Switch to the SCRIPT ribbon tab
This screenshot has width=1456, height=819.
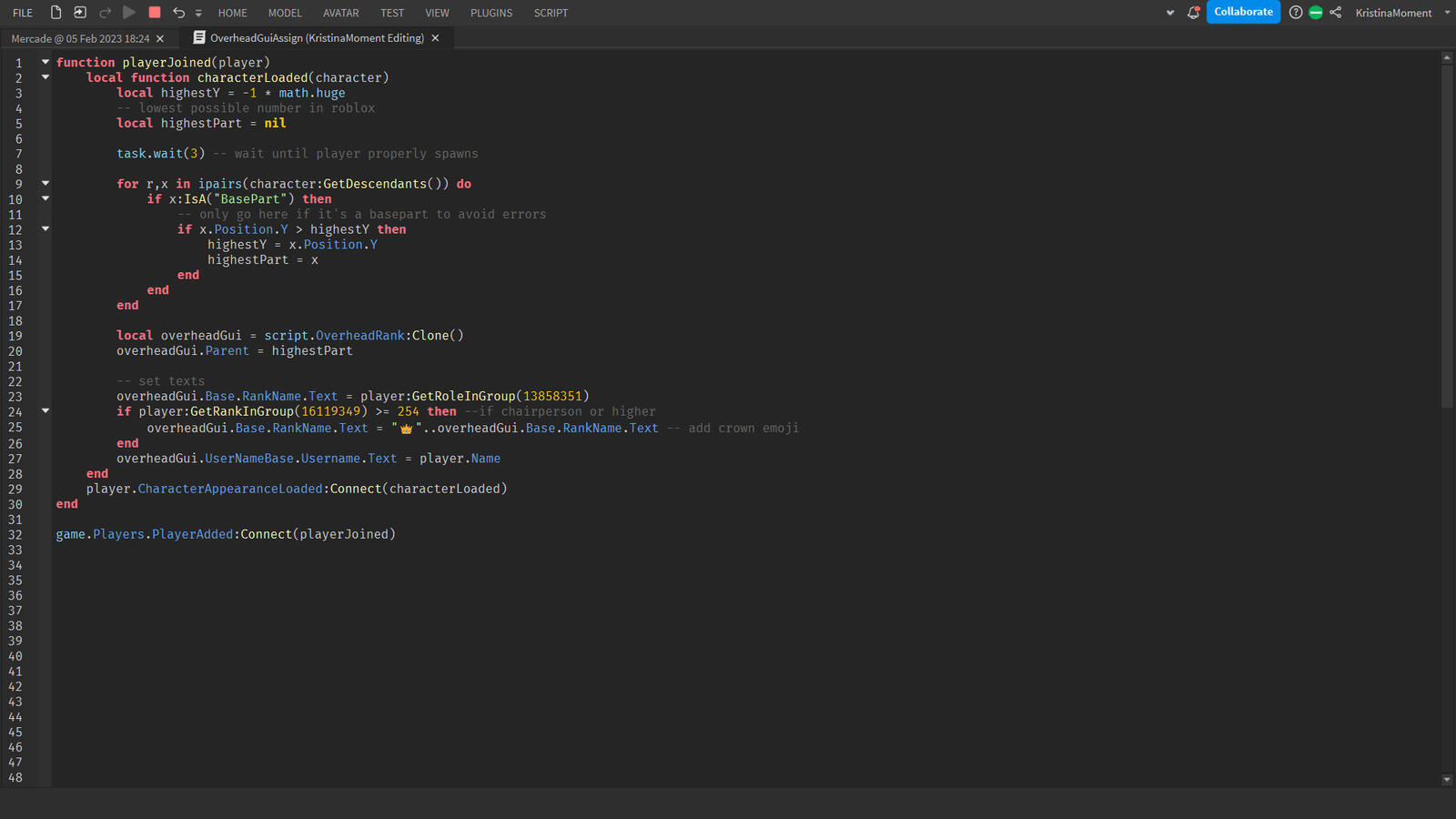tap(551, 12)
